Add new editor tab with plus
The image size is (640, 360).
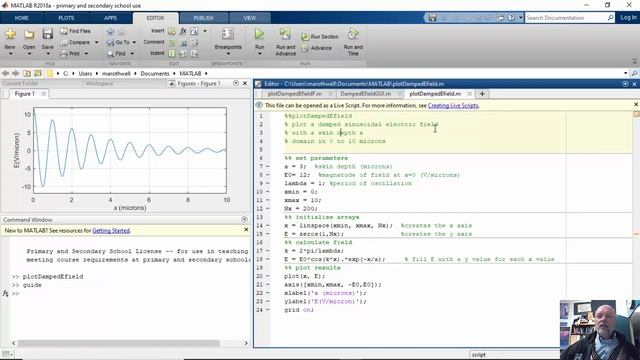tap(482, 94)
